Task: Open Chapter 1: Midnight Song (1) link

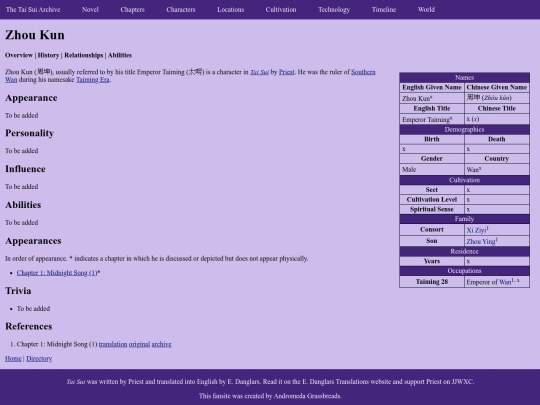Action: [57, 273]
